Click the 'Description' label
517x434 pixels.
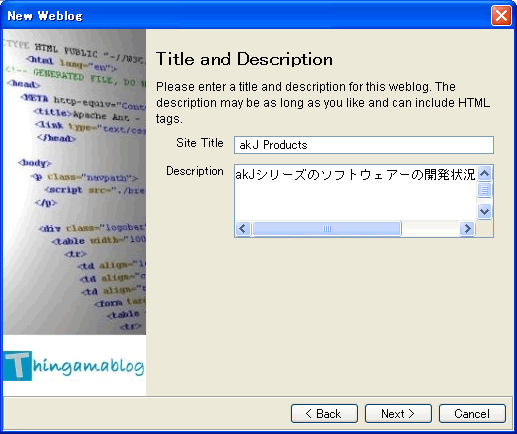click(x=195, y=171)
